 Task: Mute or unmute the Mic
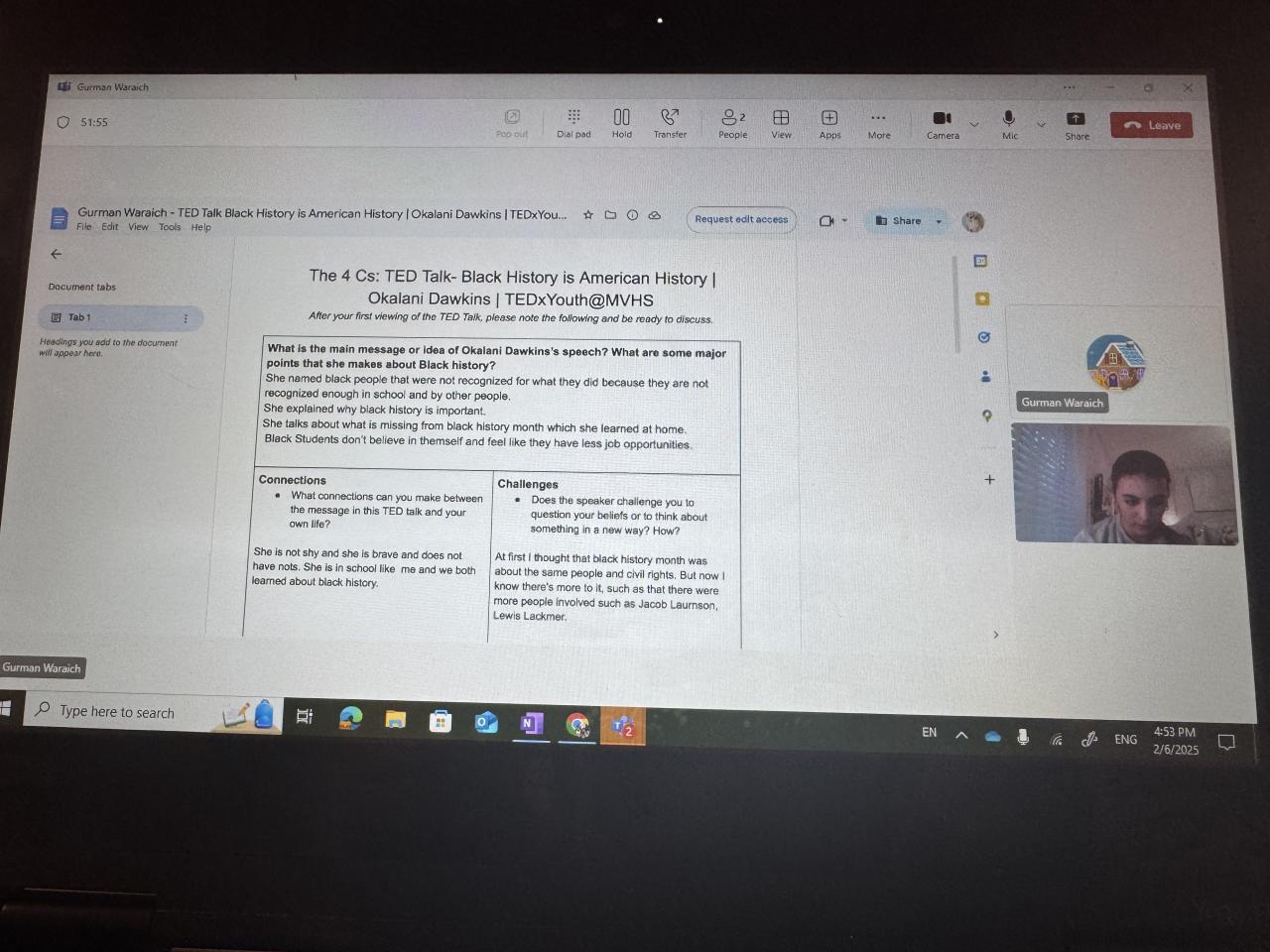[x=1010, y=126]
